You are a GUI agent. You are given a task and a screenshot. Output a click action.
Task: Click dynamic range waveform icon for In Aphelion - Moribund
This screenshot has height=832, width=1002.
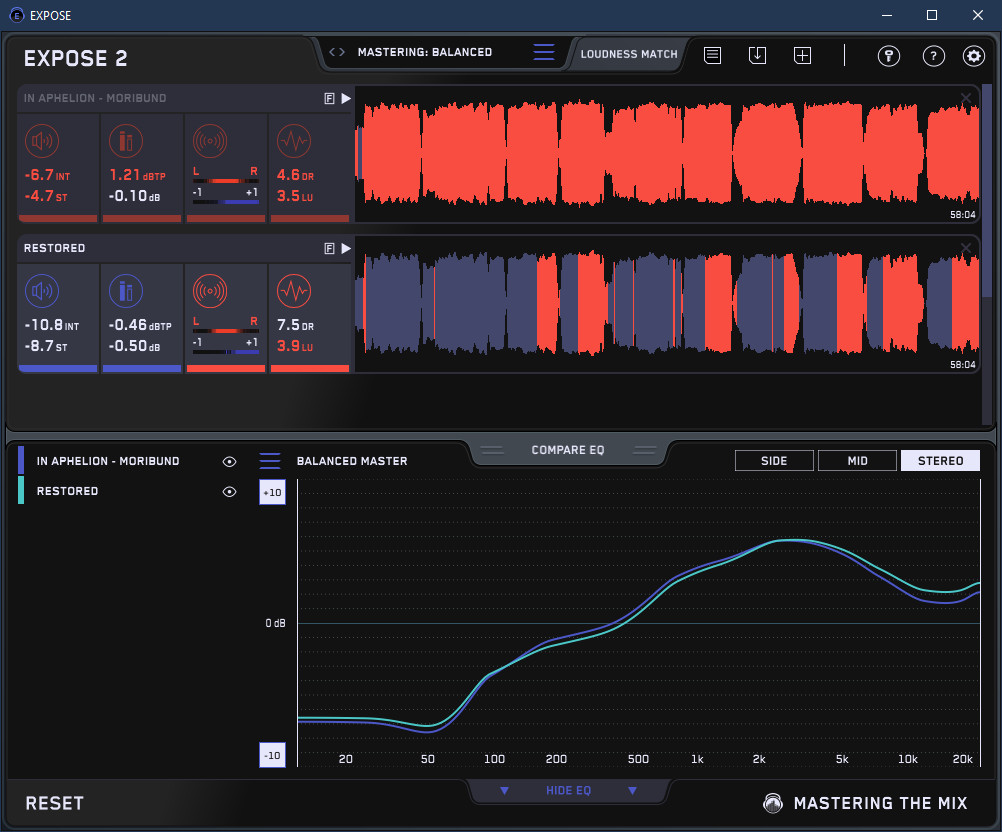pos(294,141)
